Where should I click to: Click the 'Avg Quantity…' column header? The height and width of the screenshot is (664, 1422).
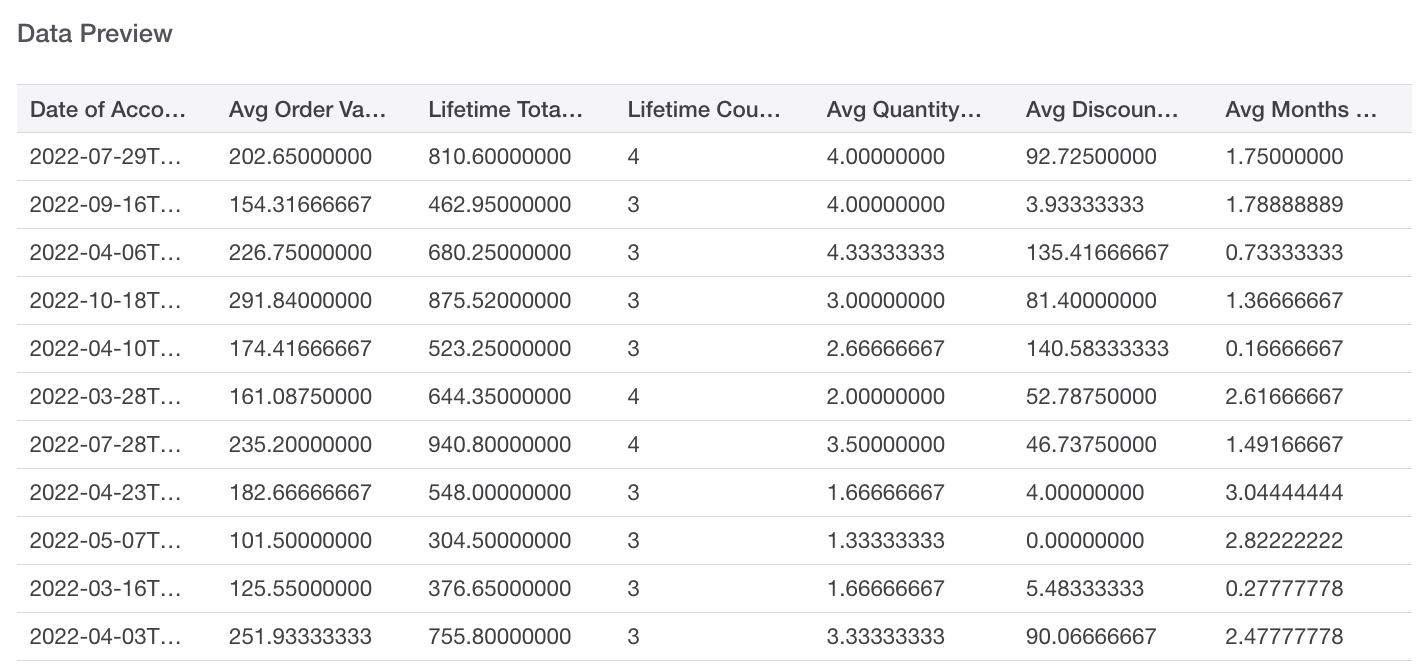click(x=904, y=109)
